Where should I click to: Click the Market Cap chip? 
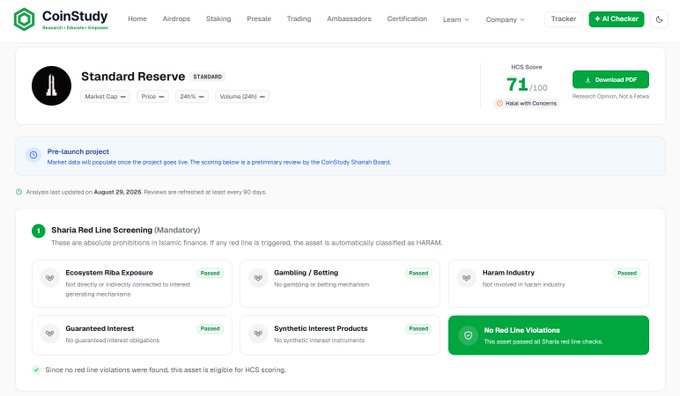pos(105,96)
